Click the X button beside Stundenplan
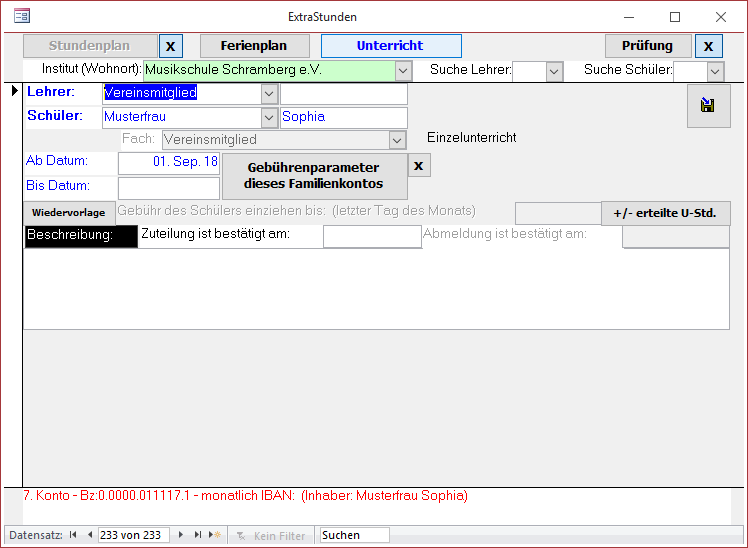 click(171, 46)
